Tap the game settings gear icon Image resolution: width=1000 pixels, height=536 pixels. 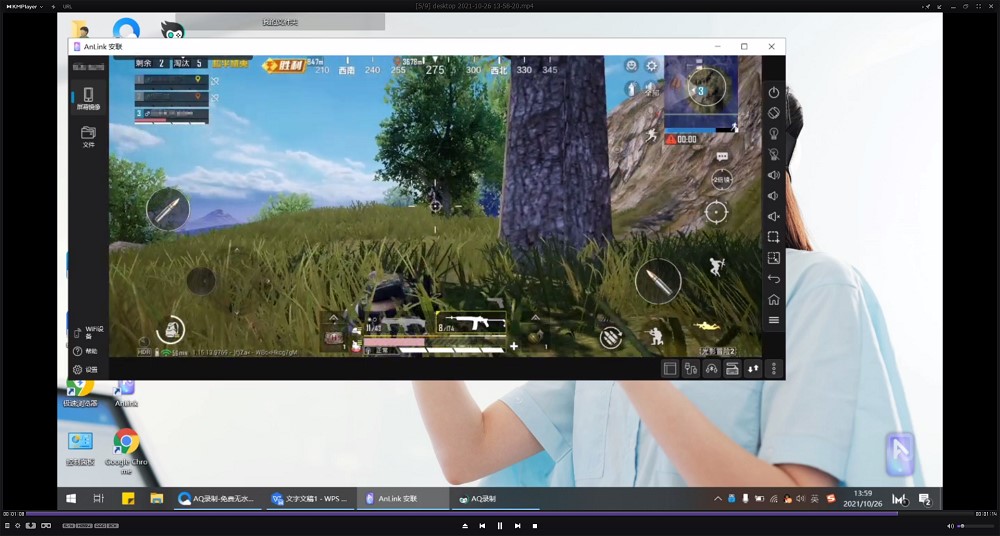[x=651, y=66]
